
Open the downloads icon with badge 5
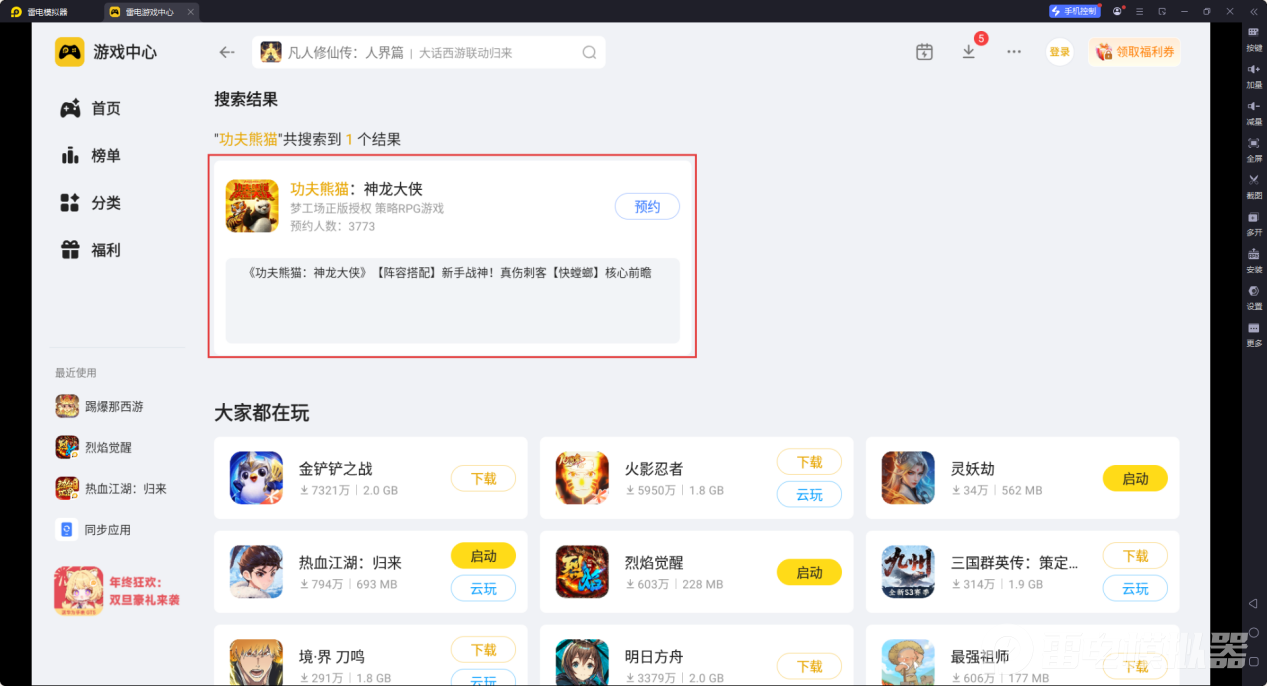click(969, 51)
